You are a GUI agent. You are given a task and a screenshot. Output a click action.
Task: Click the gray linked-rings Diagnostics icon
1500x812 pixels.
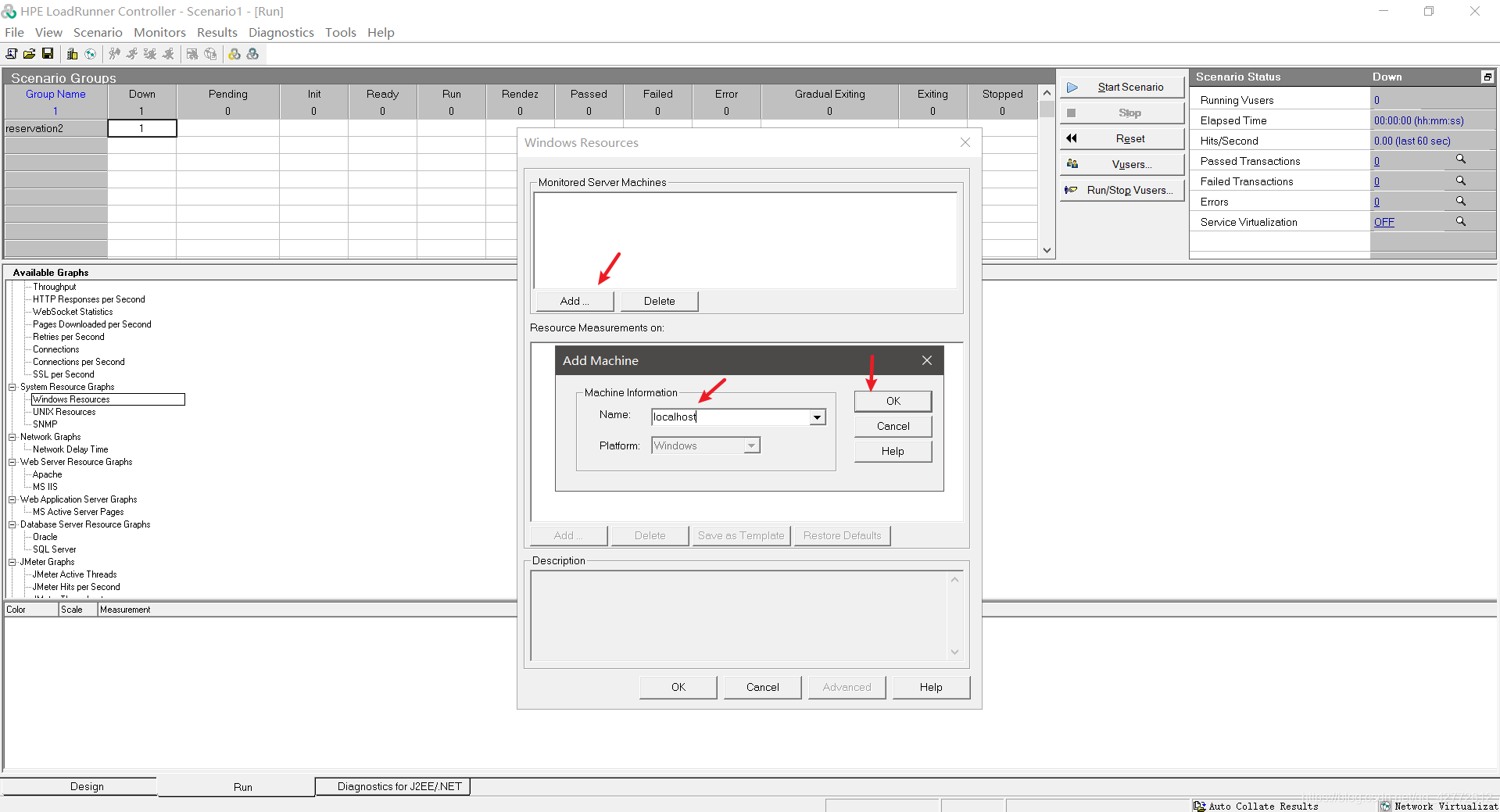[x=252, y=54]
